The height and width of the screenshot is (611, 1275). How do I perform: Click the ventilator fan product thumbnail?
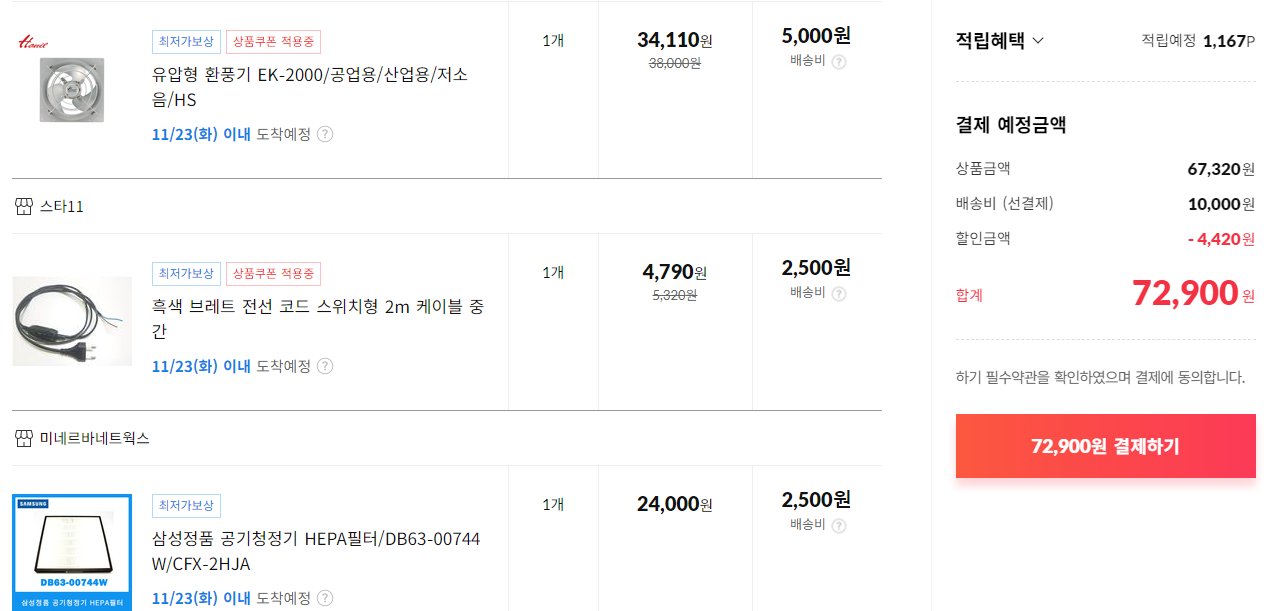pos(72,90)
